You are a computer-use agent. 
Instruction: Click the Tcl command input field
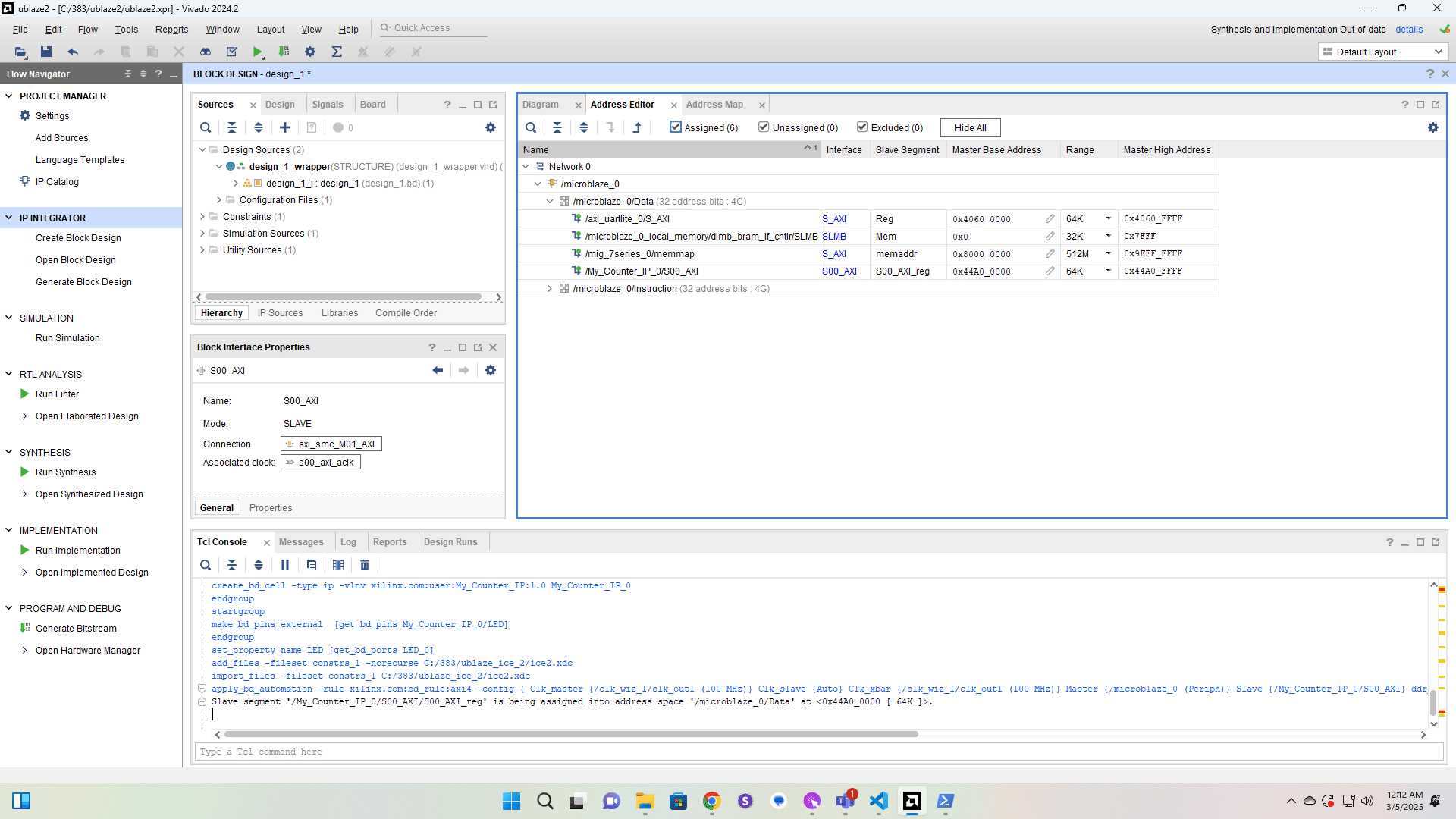[x=819, y=752]
